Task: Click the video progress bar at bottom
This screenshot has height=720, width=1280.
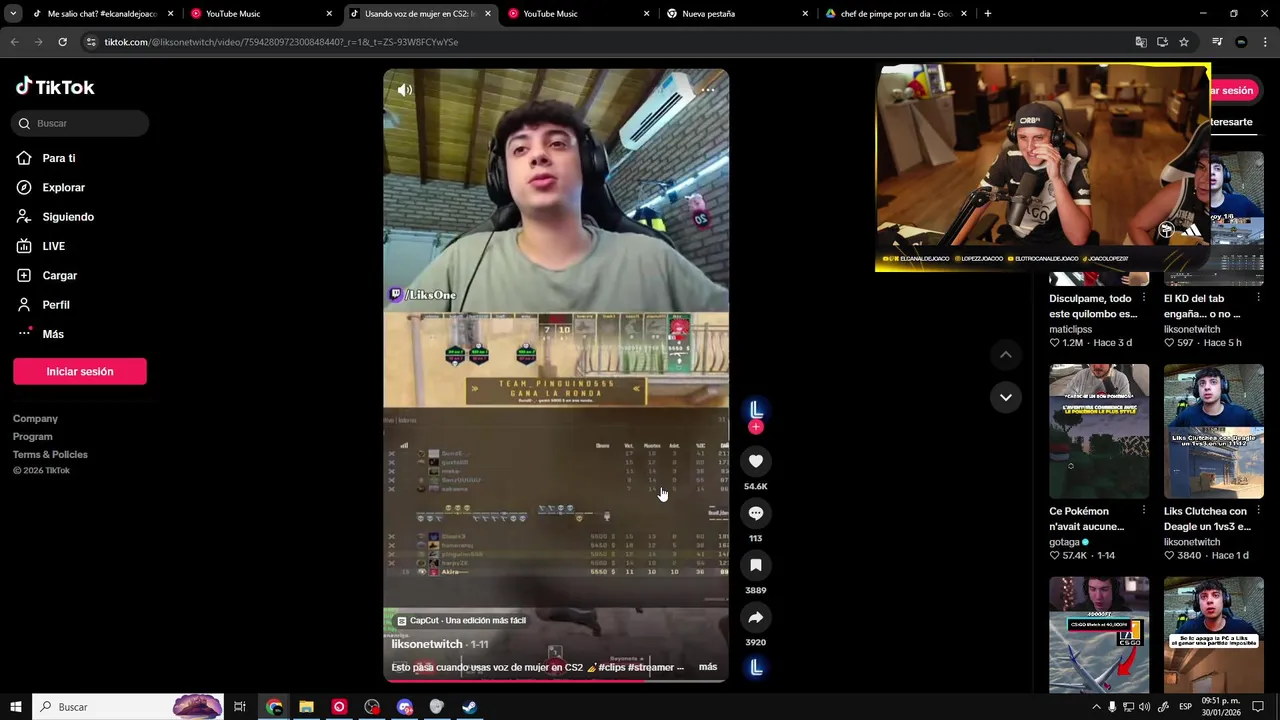Action: [x=556, y=680]
